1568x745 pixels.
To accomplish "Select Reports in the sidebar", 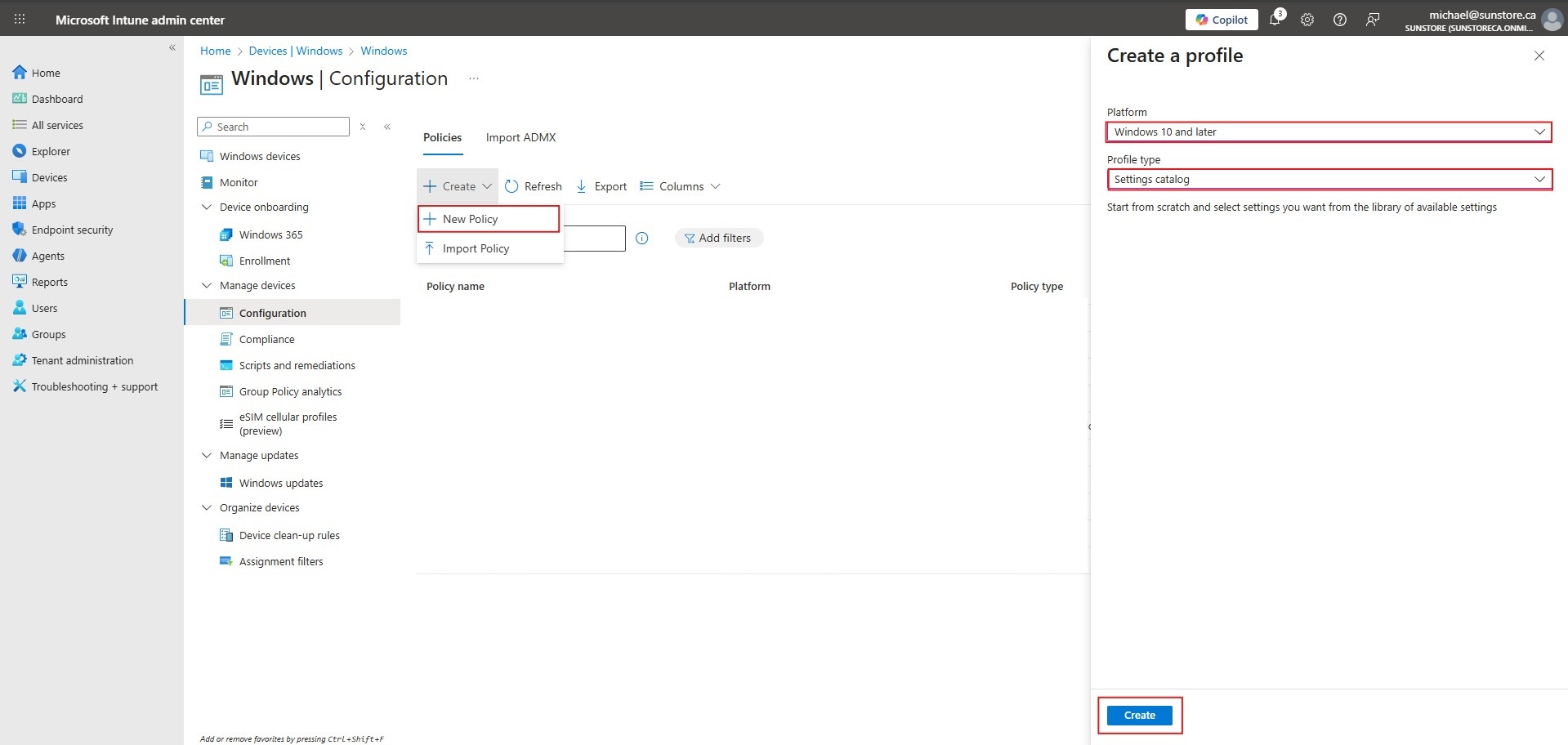I will pyautogui.click(x=50, y=281).
